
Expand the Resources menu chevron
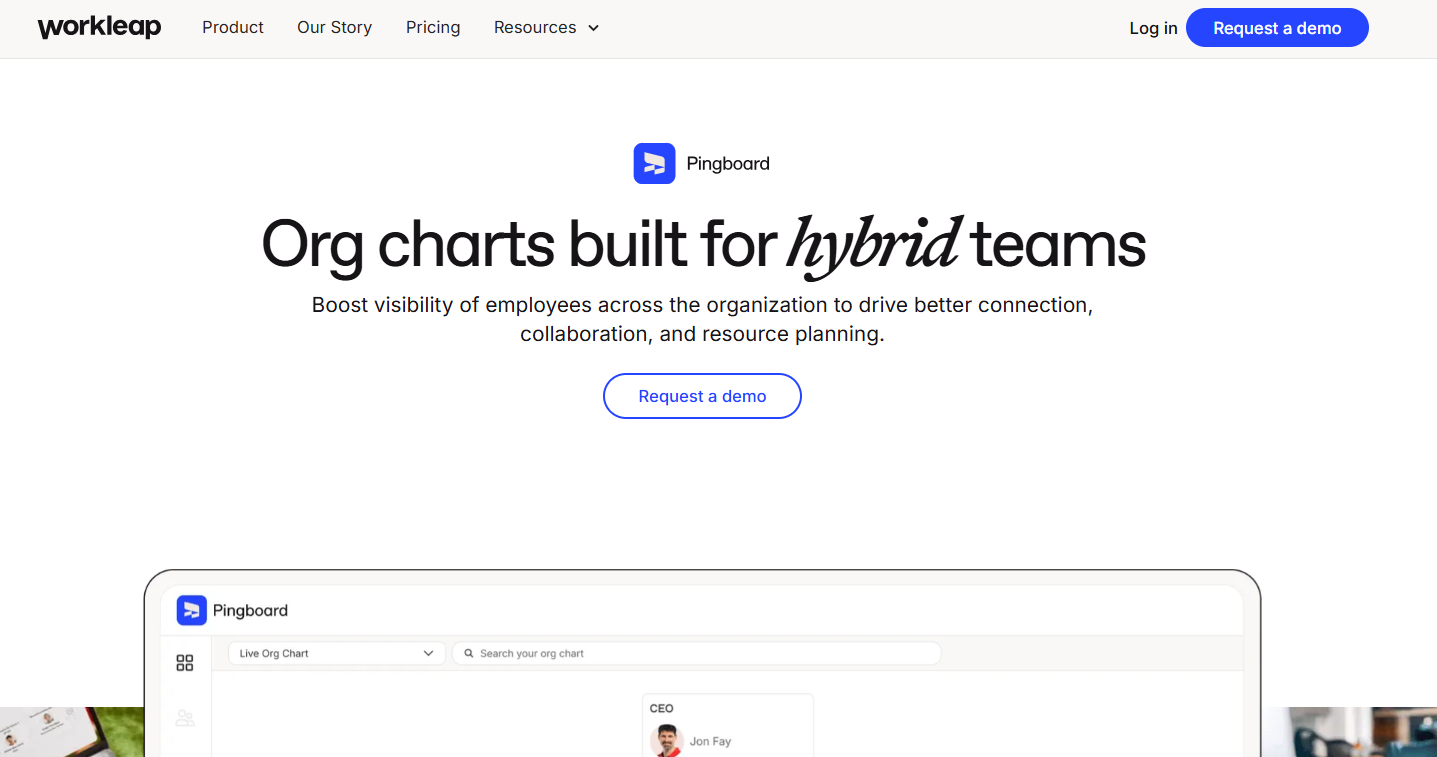click(593, 28)
